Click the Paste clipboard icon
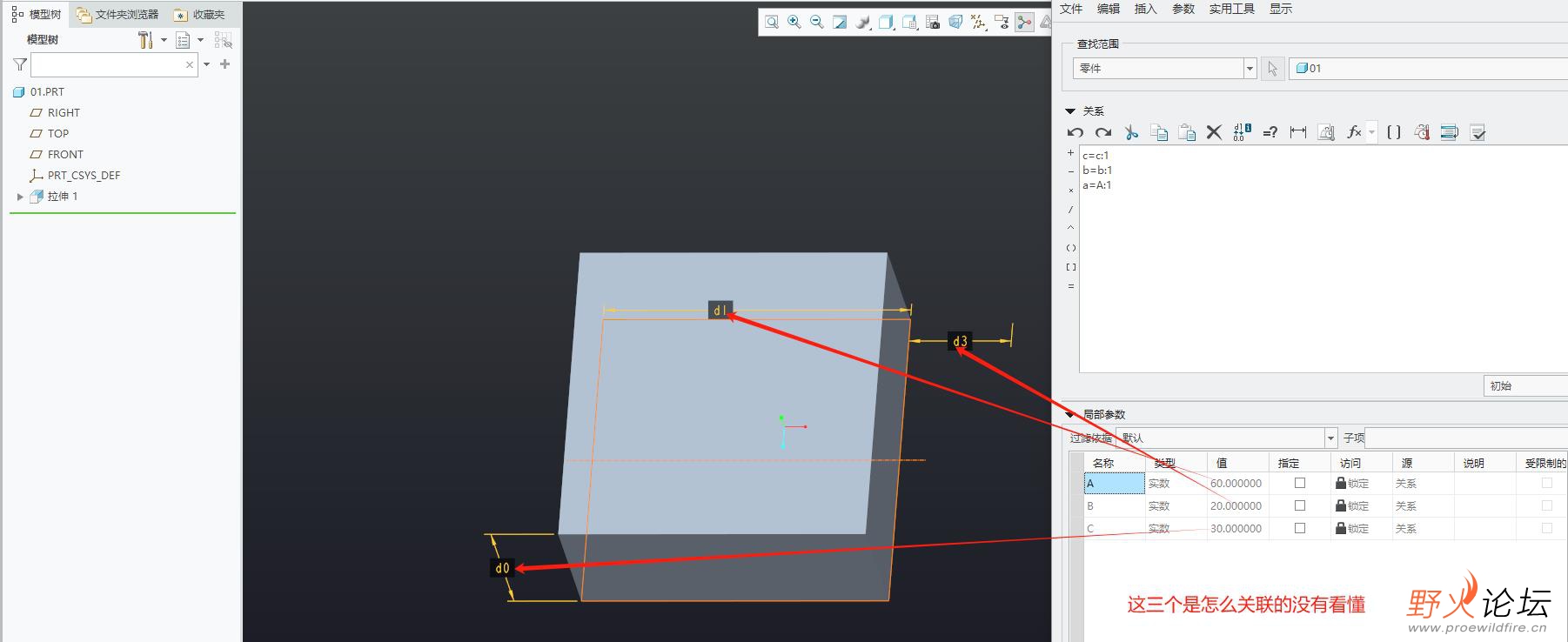This screenshot has width=1568, height=642. 1187,132
